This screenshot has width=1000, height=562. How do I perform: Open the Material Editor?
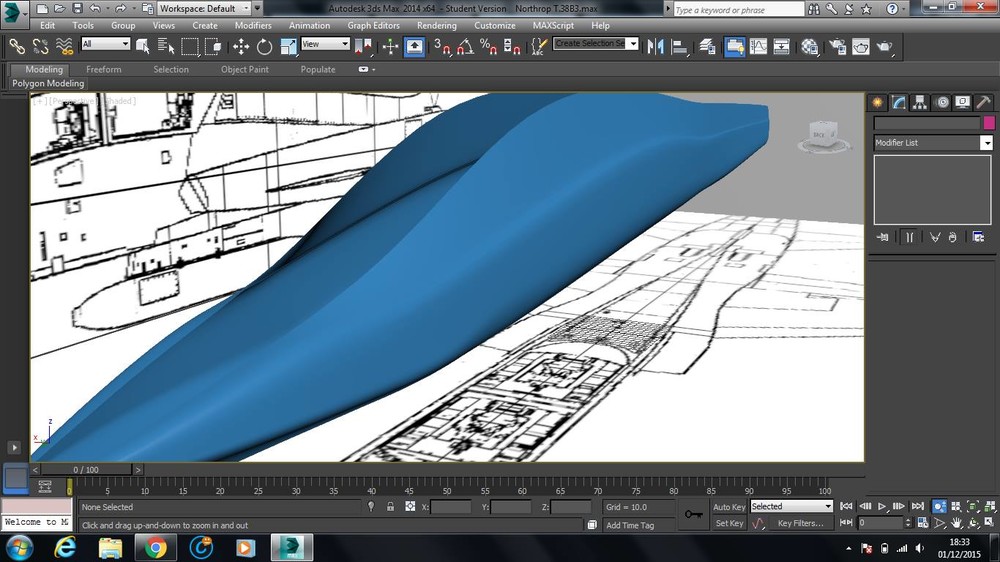810,46
